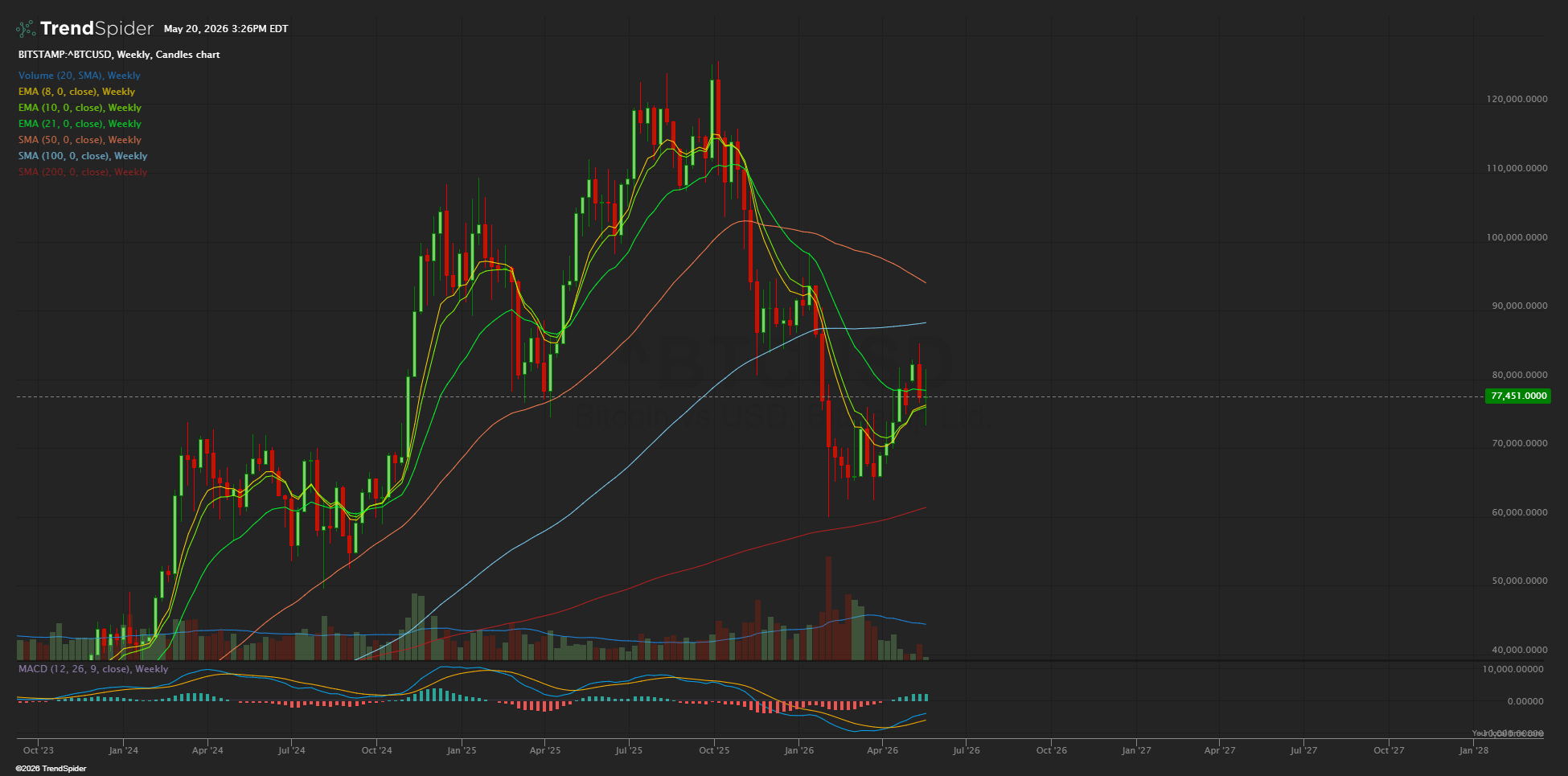Click the ©2026 TrendSpider copyright text
Screen dimensions: 1568x776
click(51, 769)
